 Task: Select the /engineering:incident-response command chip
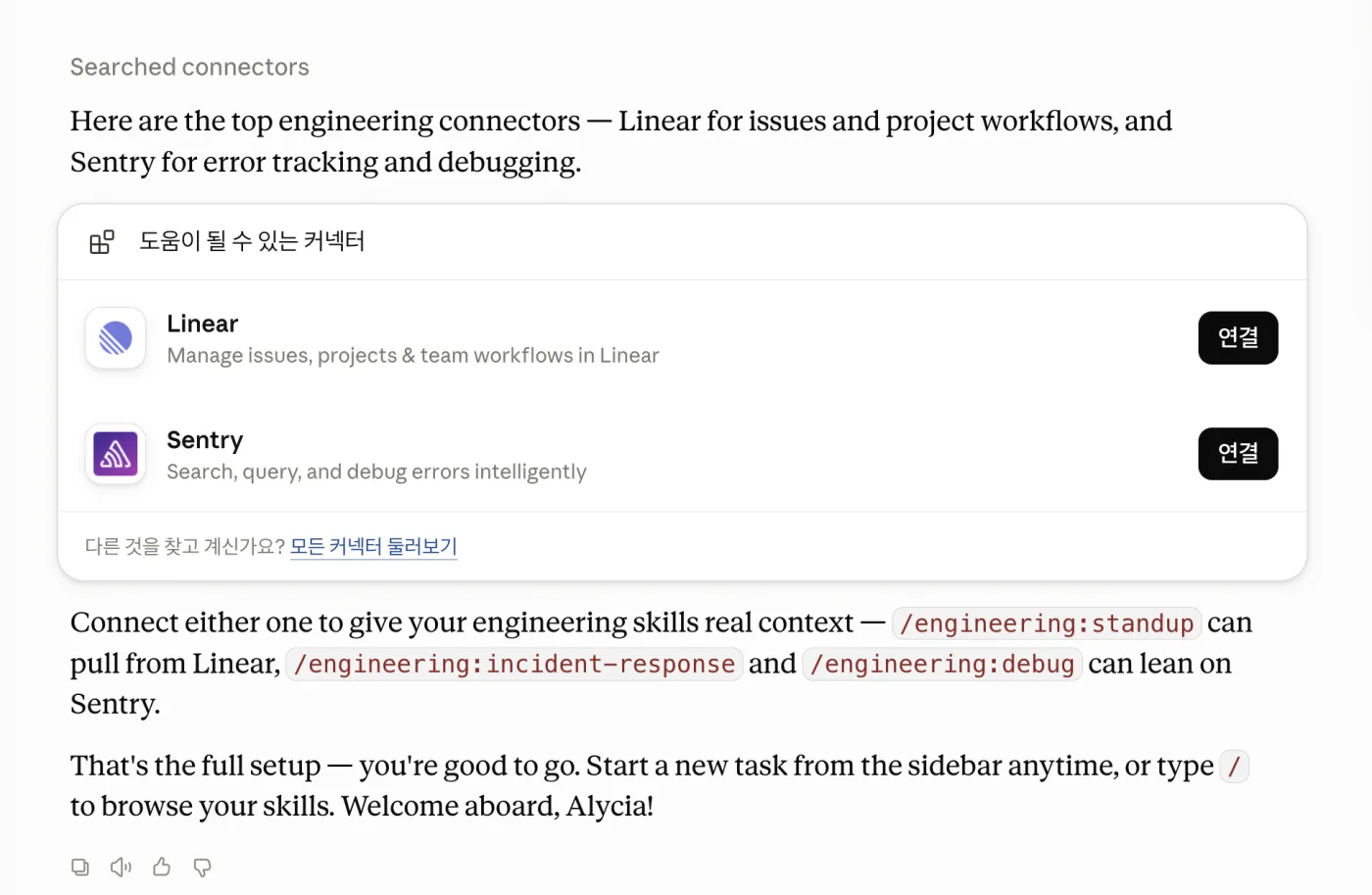[x=514, y=664]
